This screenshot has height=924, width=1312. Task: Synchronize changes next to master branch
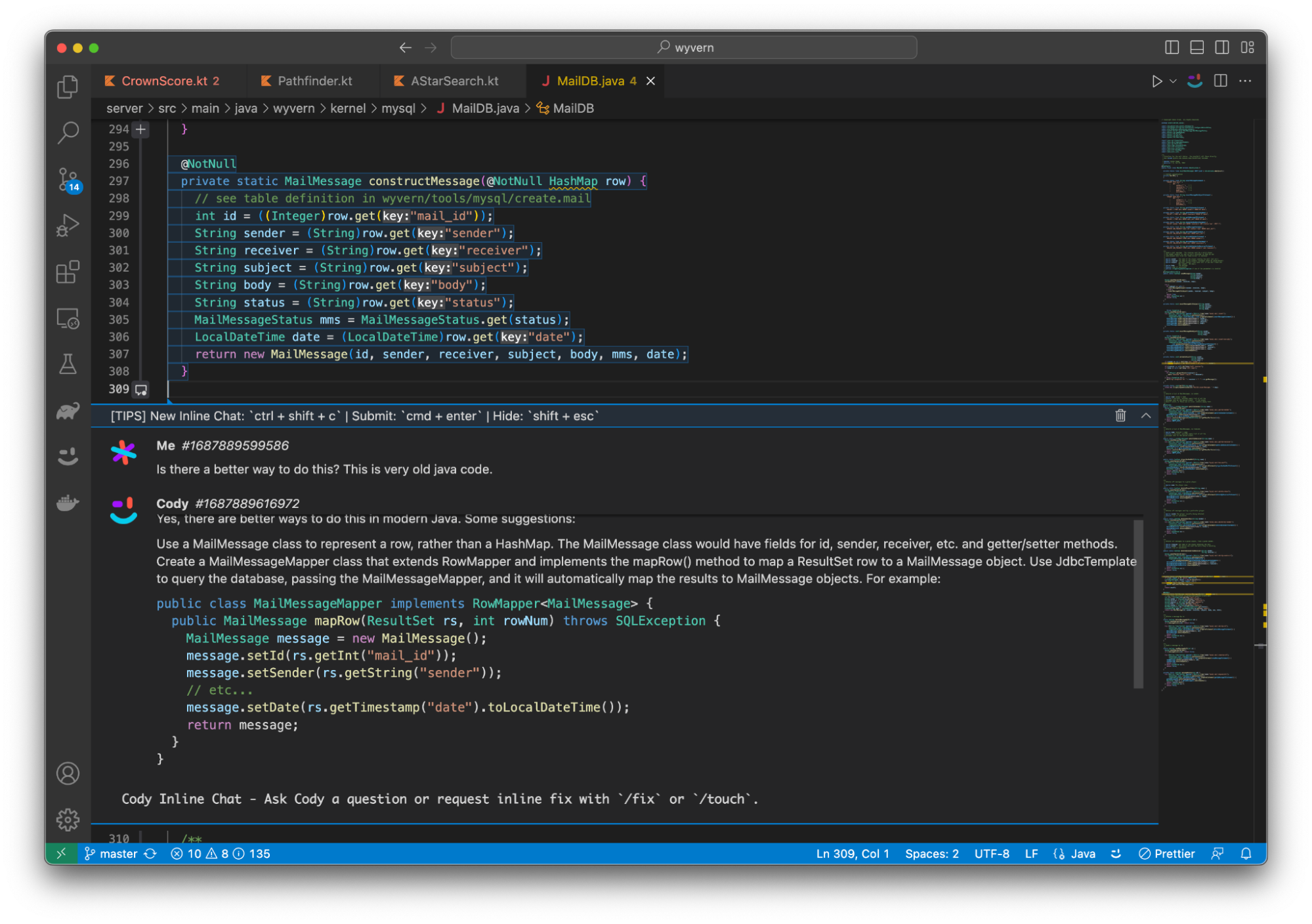click(150, 853)
